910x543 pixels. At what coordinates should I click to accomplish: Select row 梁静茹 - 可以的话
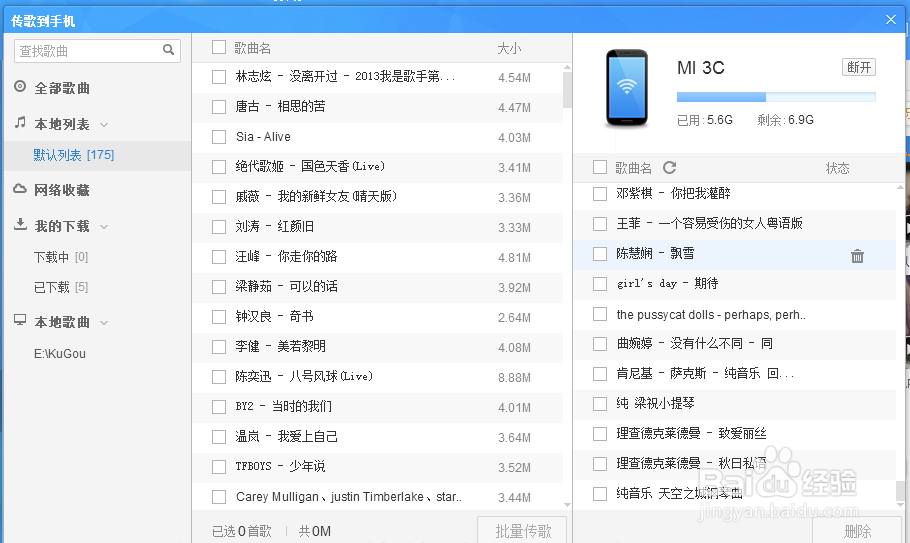coord(378,287)
